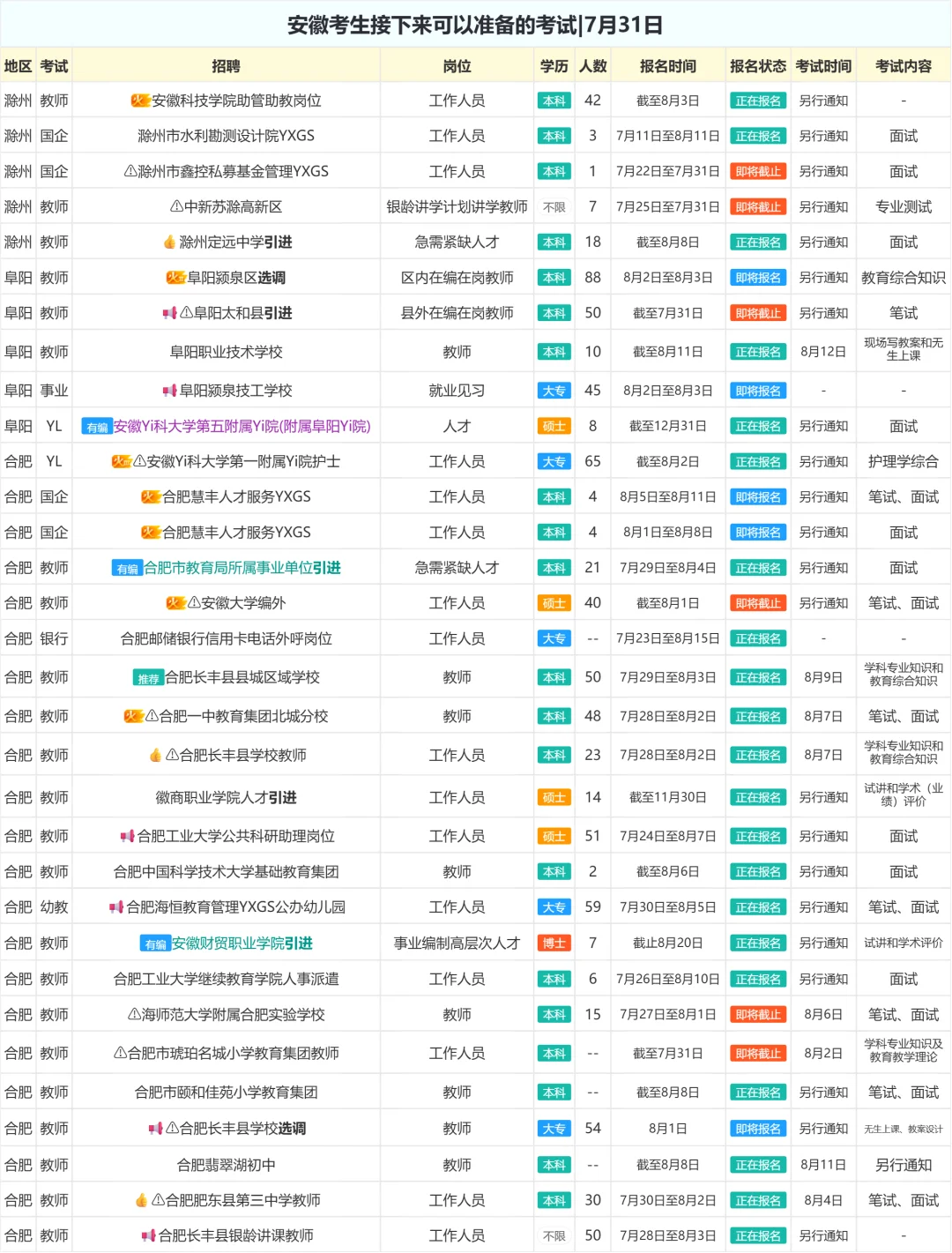Click fire badge before 合肥一中教育集团北城分校
Viewport: 952px width, 1253px height.
133,716
